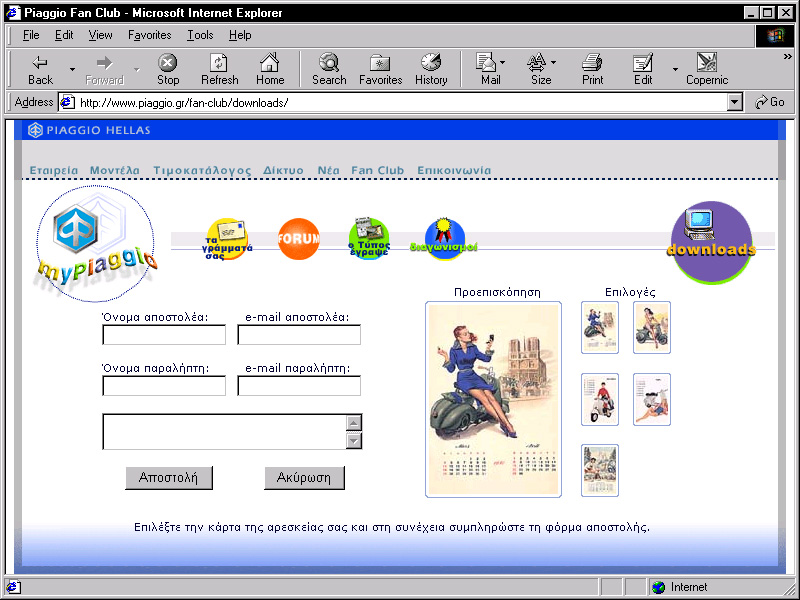Click inside the message text area
Image resolution: width=800 pixels, height=600 pixels.
[x=224, y=432]
